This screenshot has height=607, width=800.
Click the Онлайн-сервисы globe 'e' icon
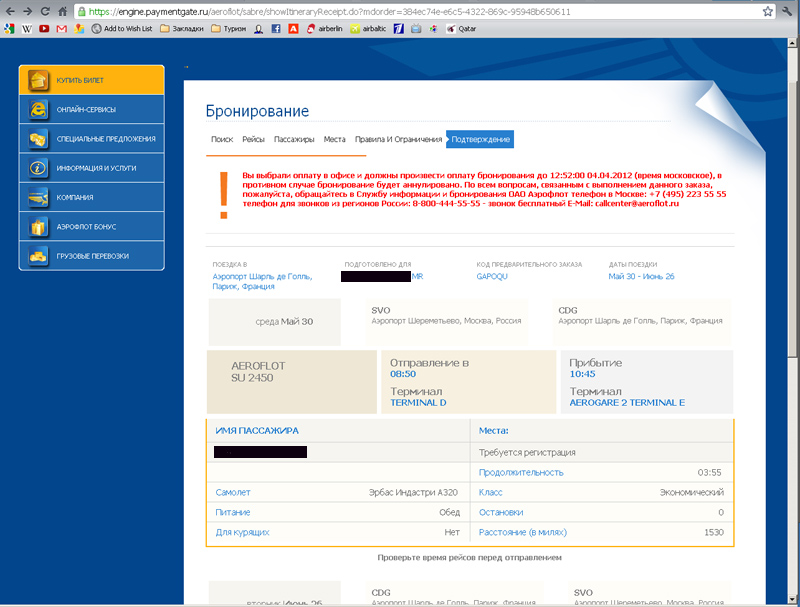[x=38, y=109]
